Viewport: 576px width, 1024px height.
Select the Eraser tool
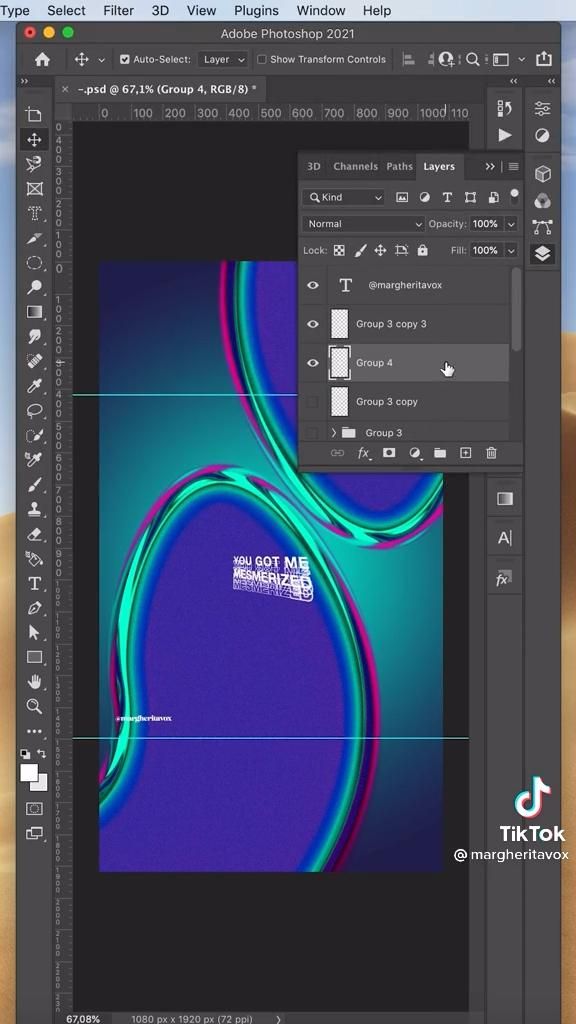click(x=35, y=534)
